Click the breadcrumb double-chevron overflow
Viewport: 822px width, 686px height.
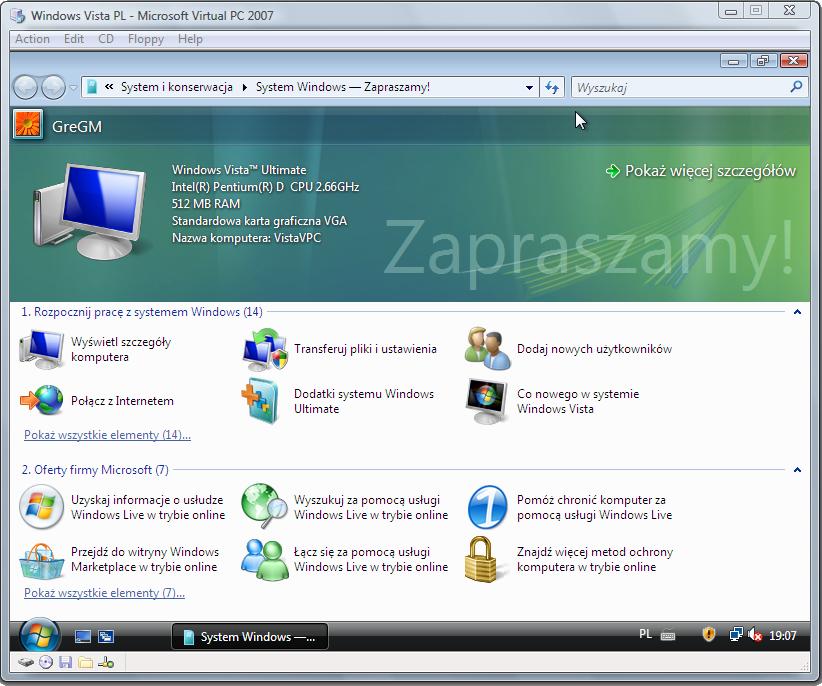pyautogui.click(x=109, y=87)
